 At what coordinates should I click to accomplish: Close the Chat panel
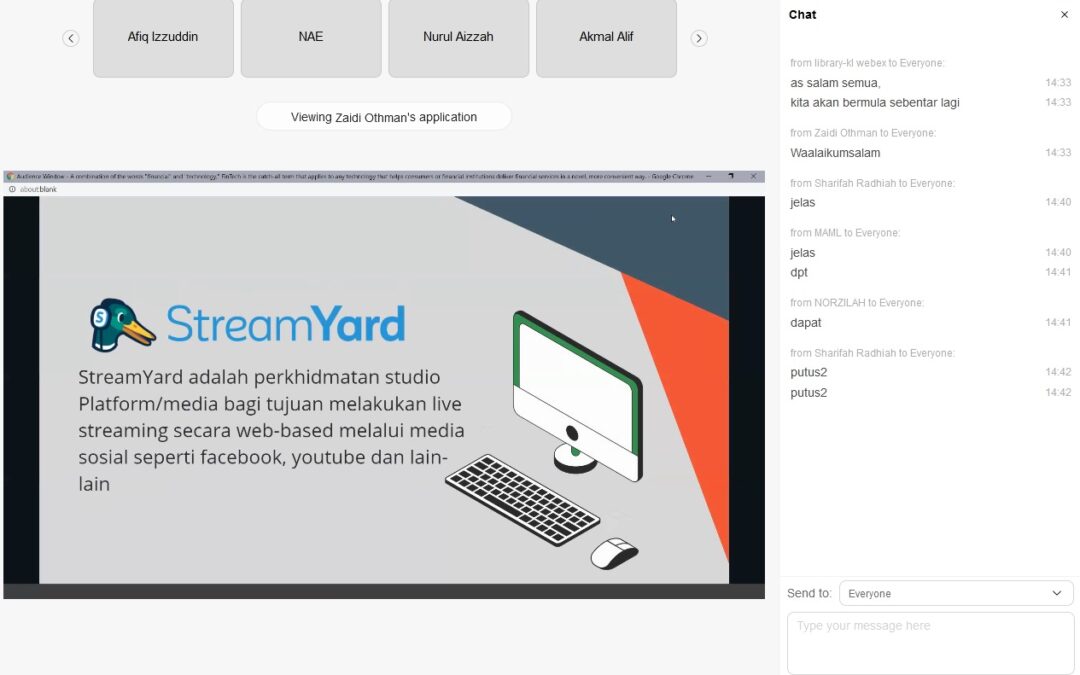click(1064, 14)
